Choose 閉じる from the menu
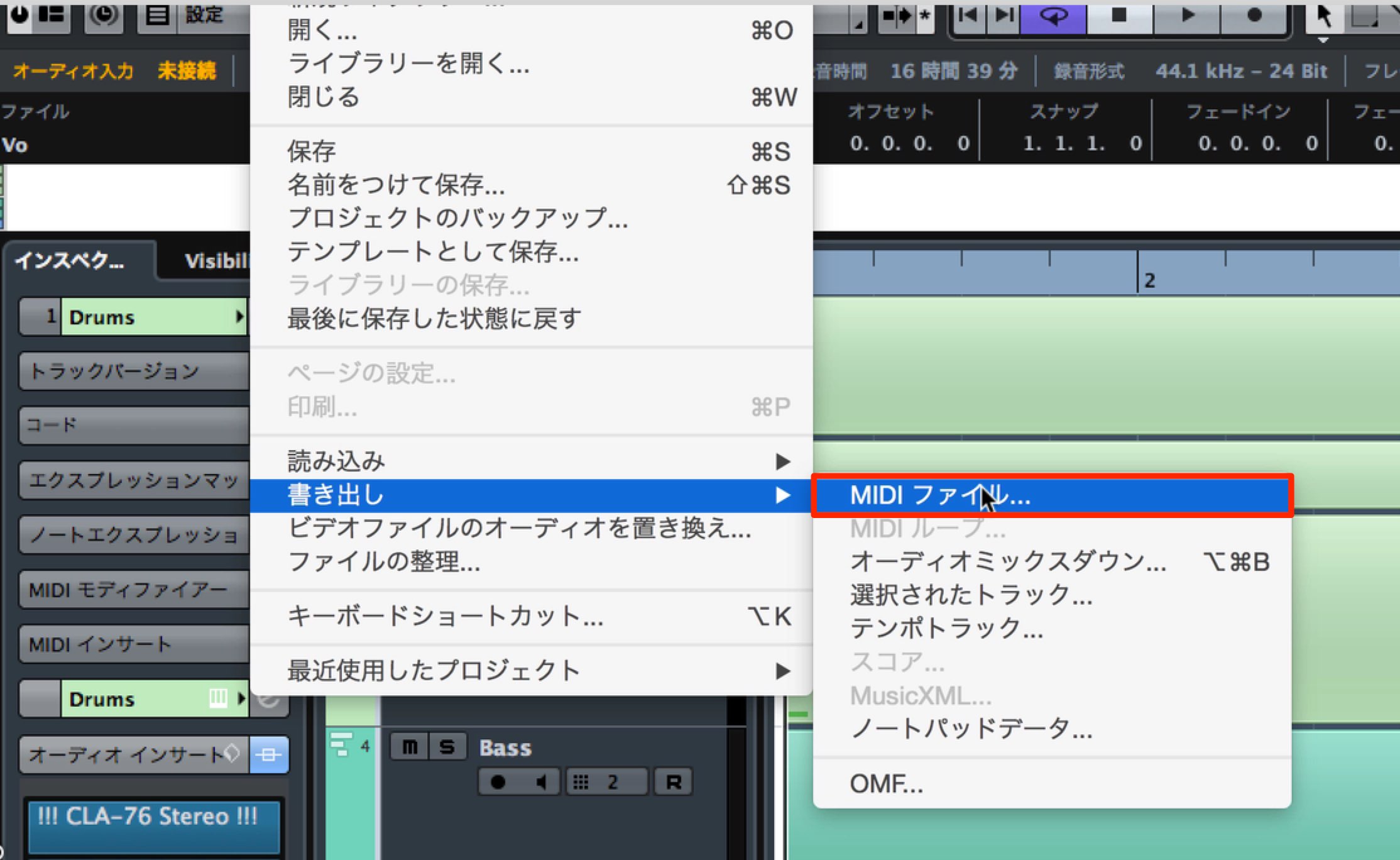The width and height of the screenshot is (1400, 860). (x=532, y=97)
